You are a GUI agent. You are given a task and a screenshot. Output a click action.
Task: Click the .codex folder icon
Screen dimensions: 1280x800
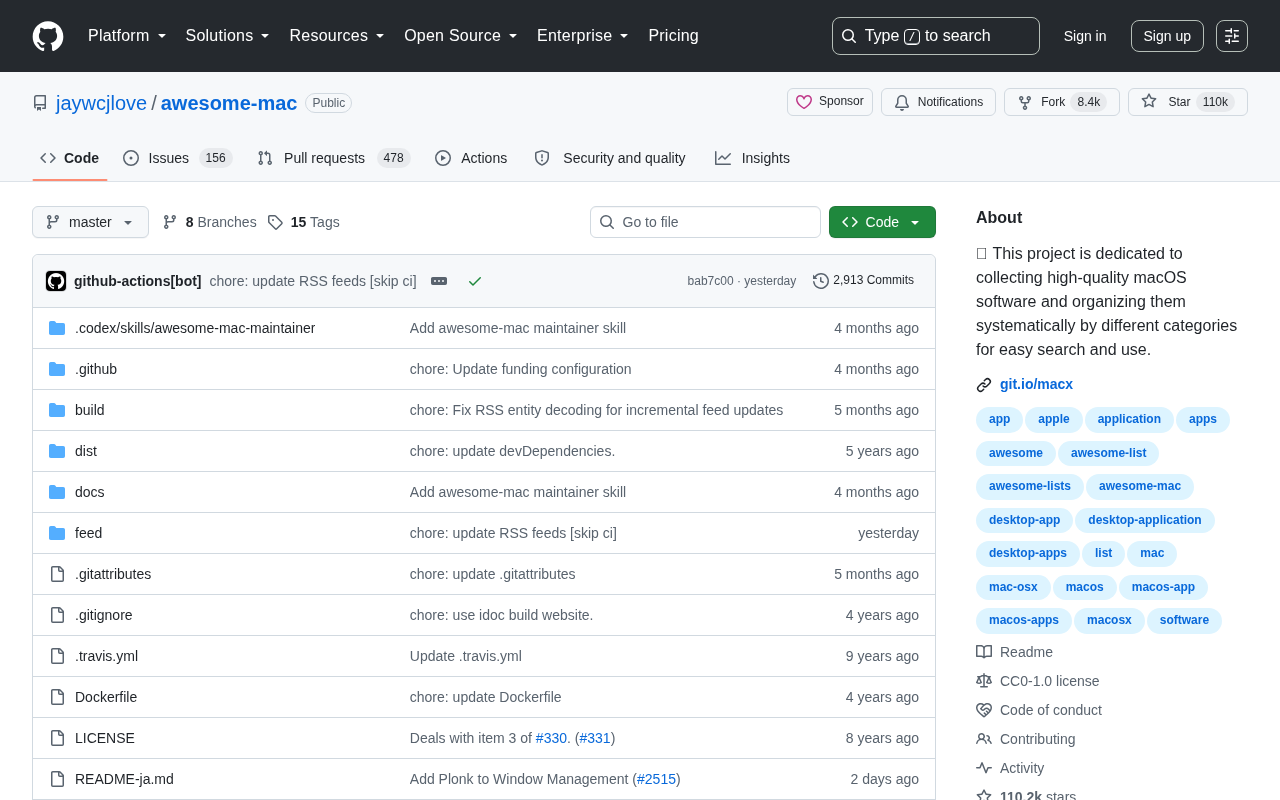[57, 328]
